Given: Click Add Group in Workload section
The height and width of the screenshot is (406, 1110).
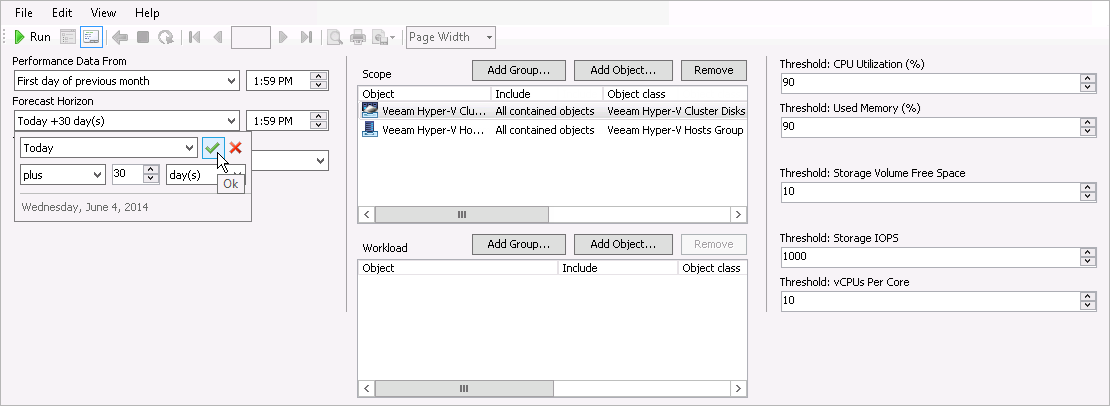Looking at the screenshot, I should coord(519,244).
